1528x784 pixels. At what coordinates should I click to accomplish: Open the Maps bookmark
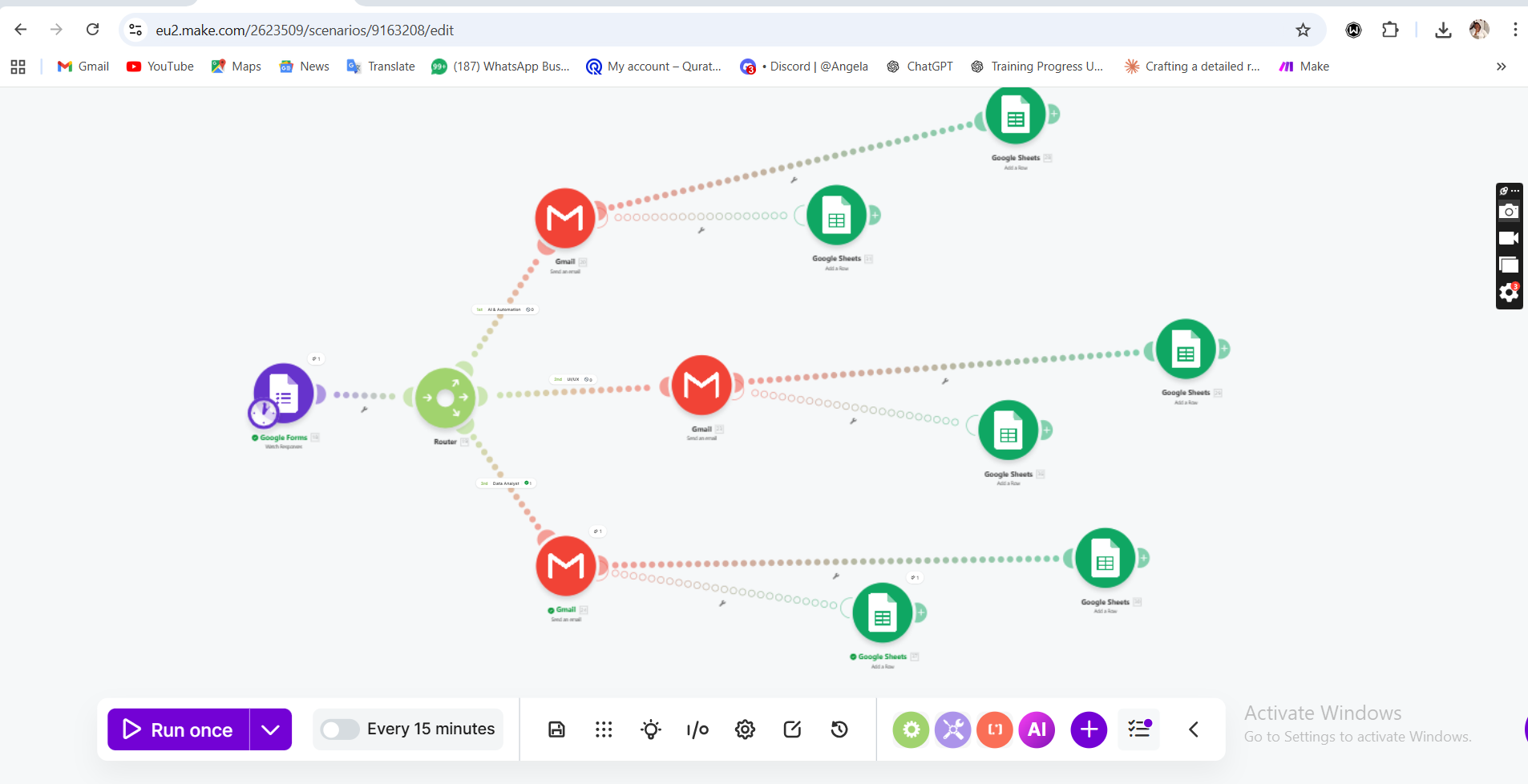[x=236, y=67]
